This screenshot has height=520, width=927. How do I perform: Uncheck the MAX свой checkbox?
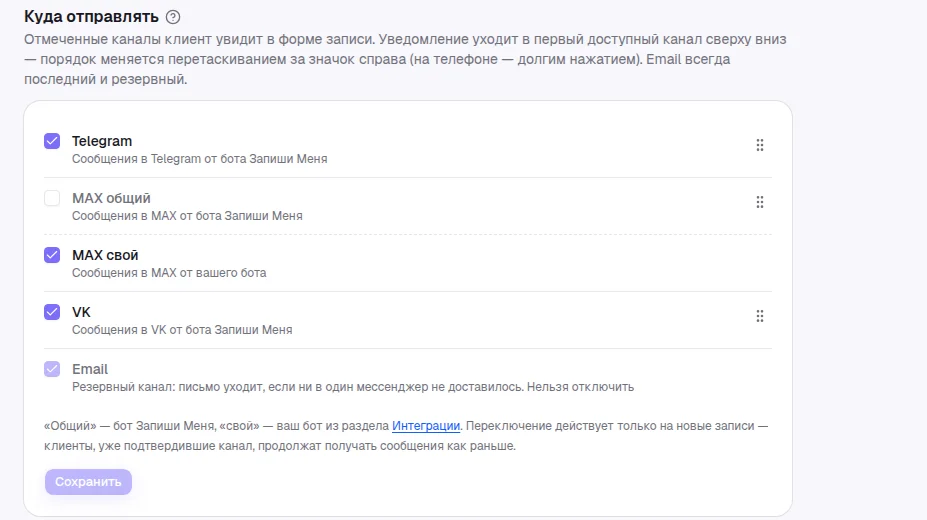click(52, 255)
